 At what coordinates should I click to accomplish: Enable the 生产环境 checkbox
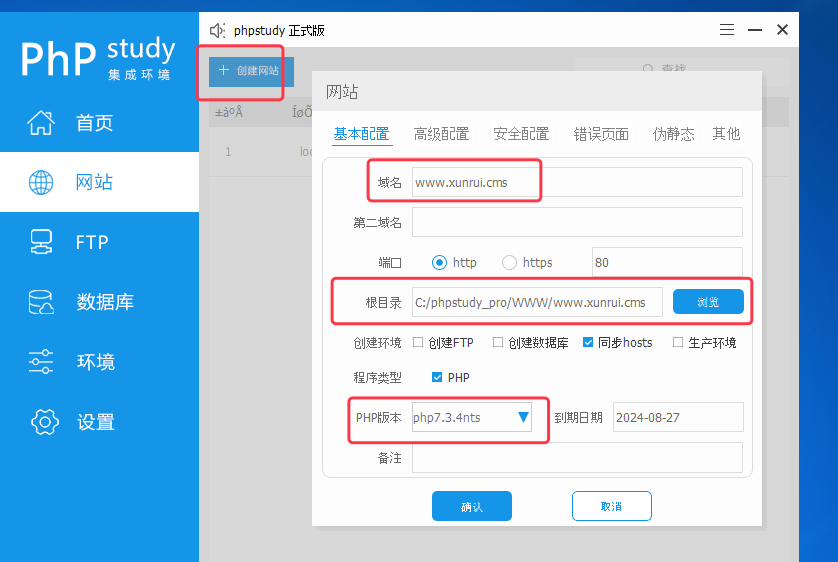click(678, 342)
